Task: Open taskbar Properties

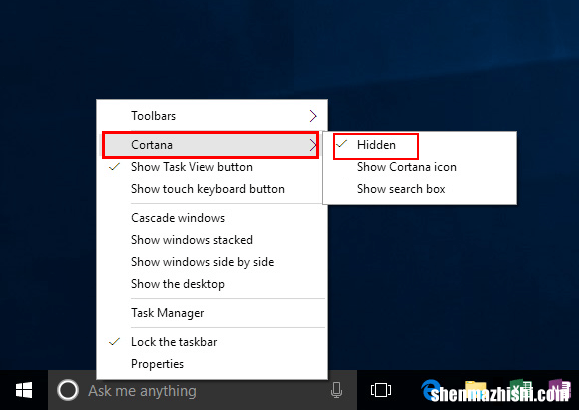Action: point(212,364)
